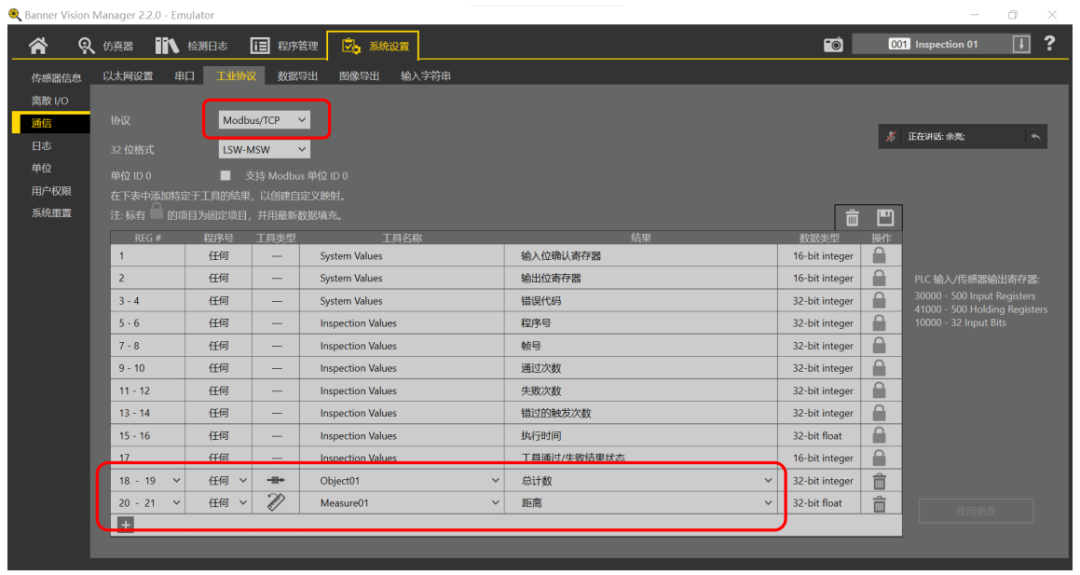Expand the Object01 tool name dropdown

coord(495,481)
